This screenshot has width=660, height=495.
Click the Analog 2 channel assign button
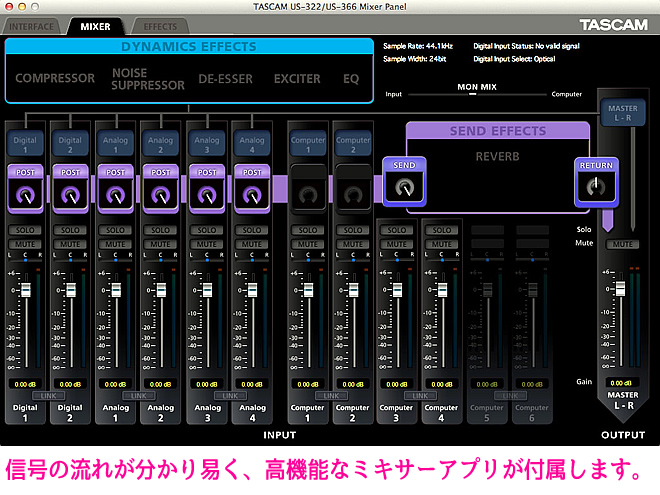160,144
